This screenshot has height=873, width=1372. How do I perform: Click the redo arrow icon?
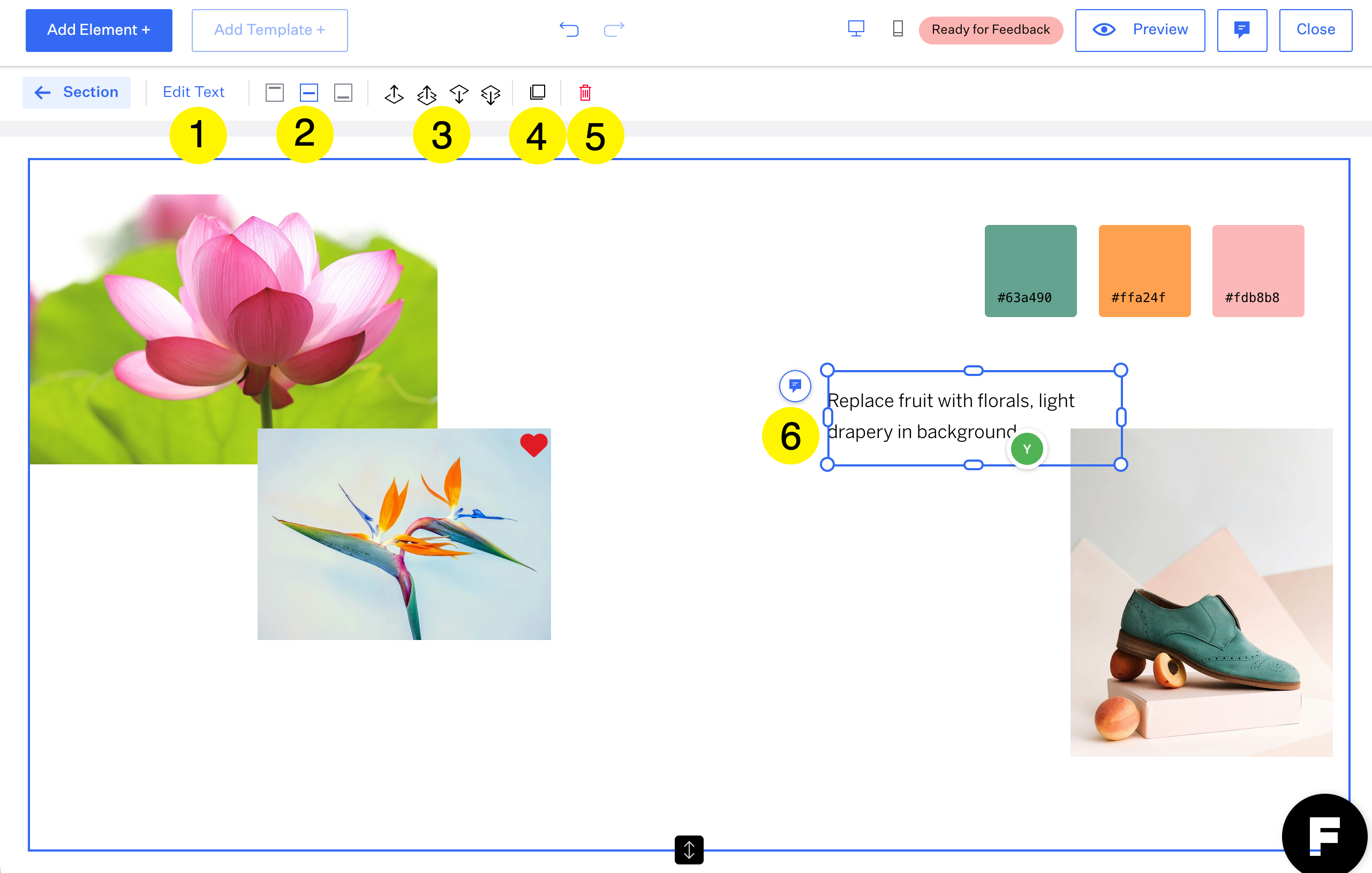point(614,29)
